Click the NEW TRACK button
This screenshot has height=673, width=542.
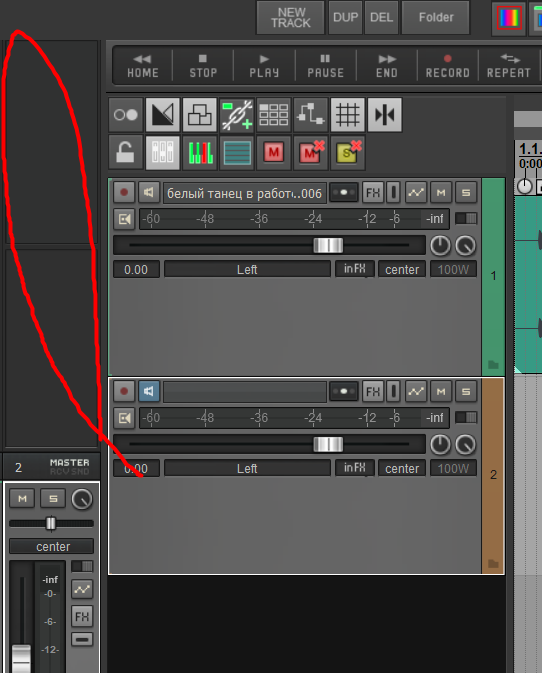click(x=291, y=18)
